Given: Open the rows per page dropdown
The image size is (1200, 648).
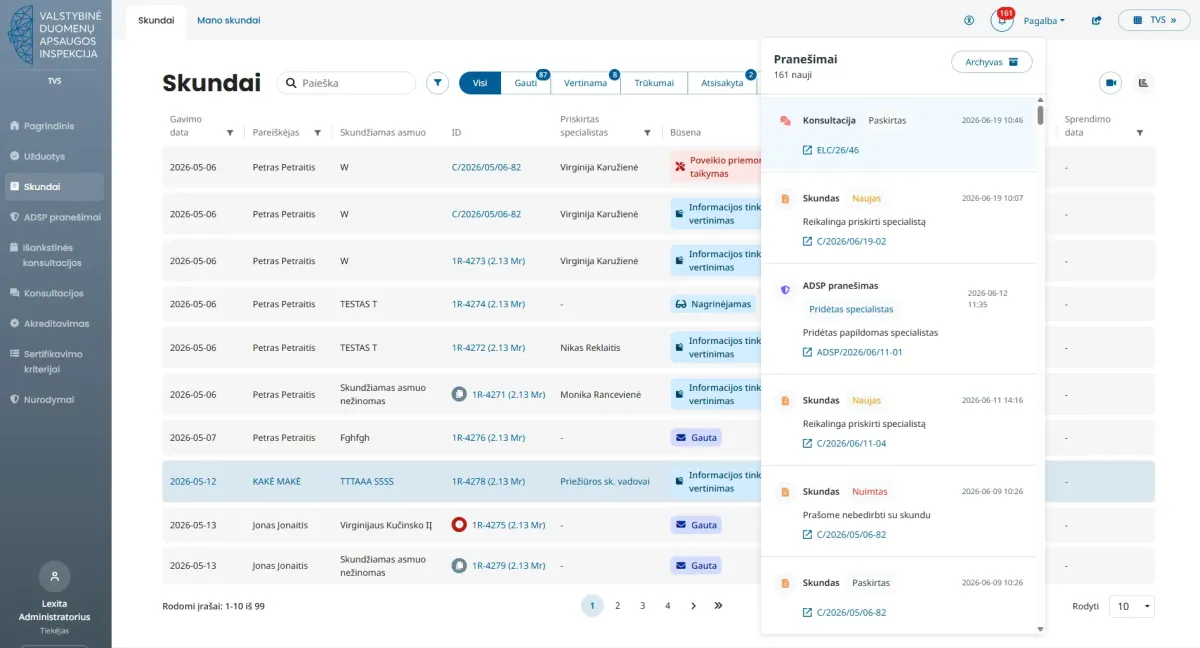Looking at the screenshot, I should 1131,606.
